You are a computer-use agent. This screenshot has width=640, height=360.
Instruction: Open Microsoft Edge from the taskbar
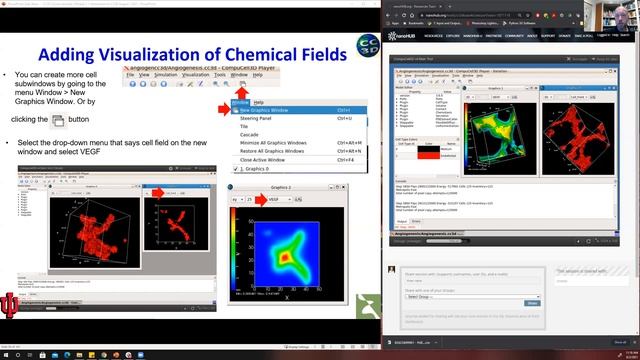click(x=67, y=355)
